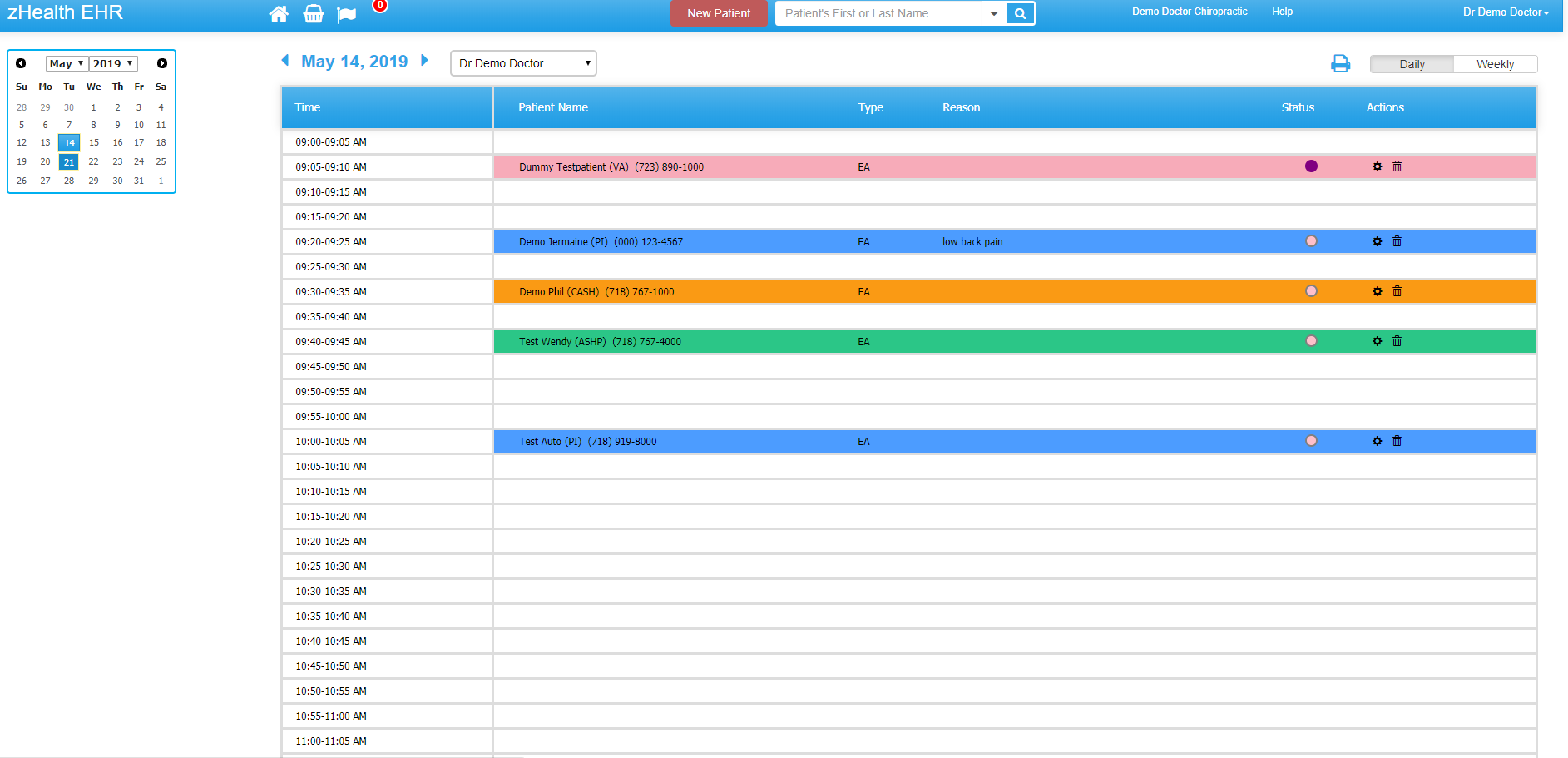Open the year dropdown showing 2019
This screenshot has height=758, width=1568.
[113, 63]
